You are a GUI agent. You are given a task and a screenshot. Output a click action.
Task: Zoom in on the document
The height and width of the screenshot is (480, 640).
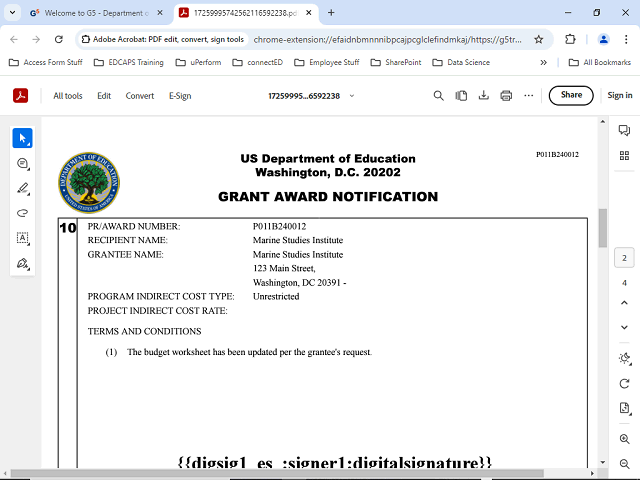tap(624, 439)
